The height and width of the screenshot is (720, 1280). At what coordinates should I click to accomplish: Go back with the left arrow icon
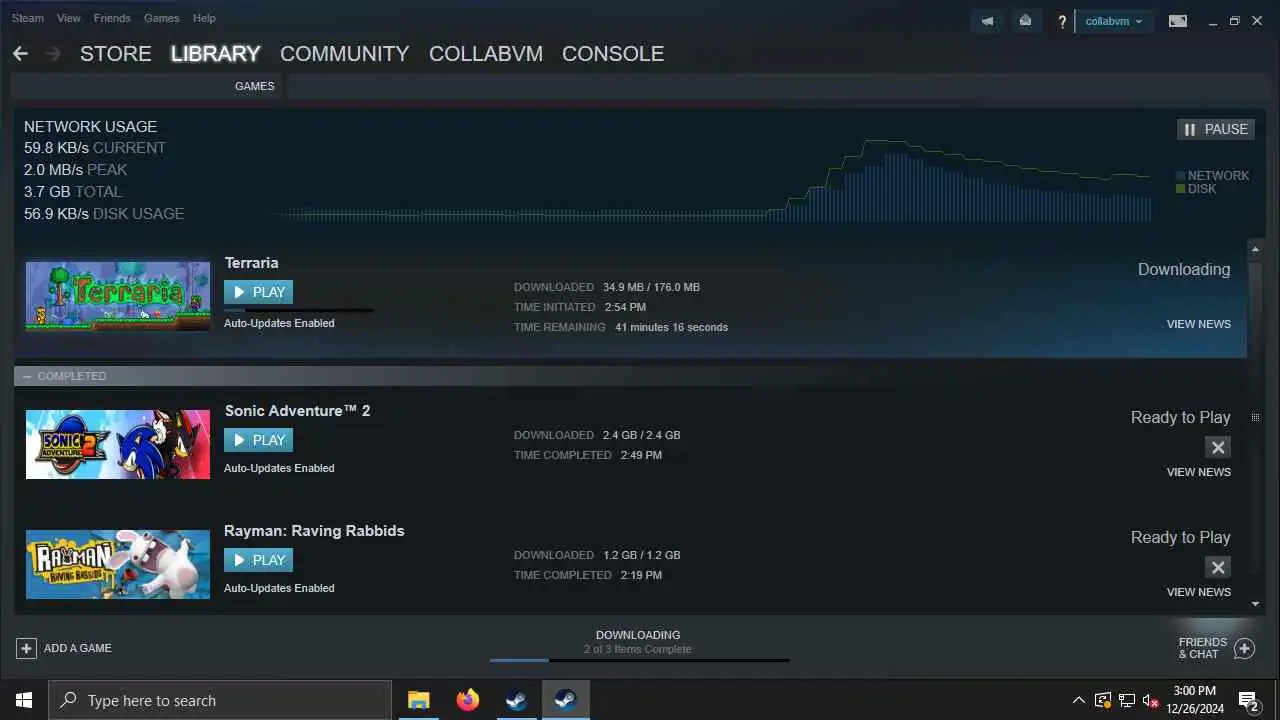[x=20, y=54]
